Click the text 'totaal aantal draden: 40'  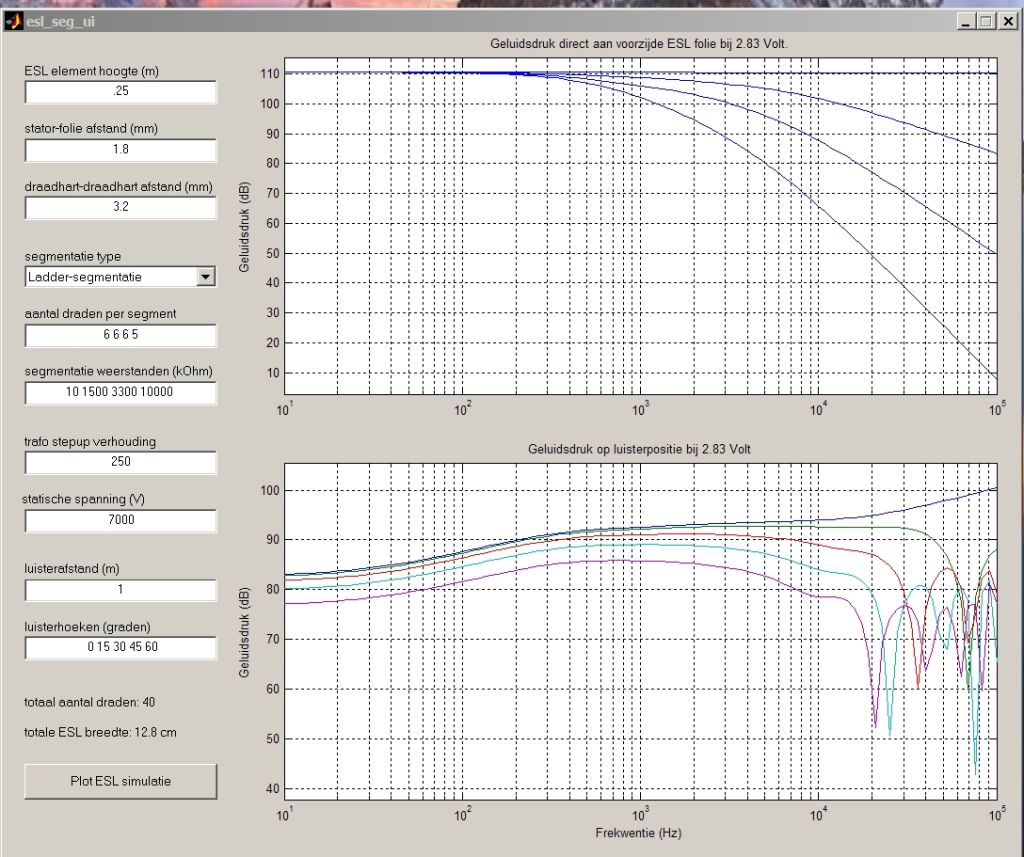click(x=89, y=702)
